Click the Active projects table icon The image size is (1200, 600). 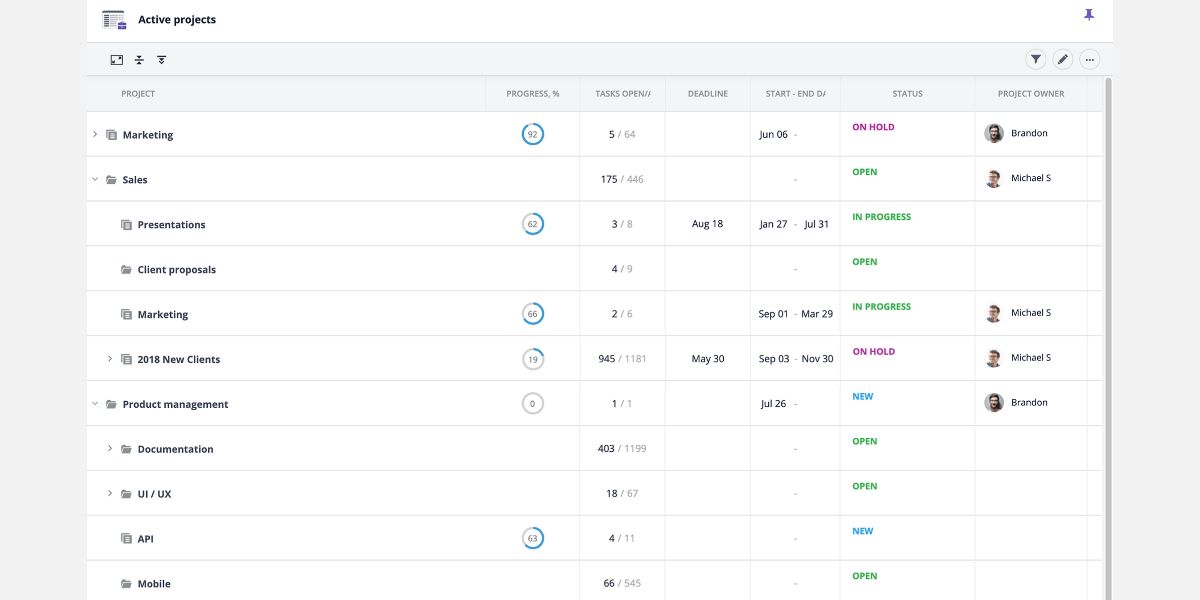click(113, 18)
